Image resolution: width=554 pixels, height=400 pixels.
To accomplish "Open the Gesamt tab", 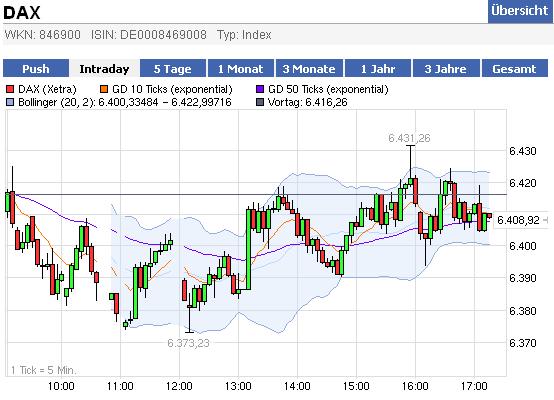I will [514, 69].
